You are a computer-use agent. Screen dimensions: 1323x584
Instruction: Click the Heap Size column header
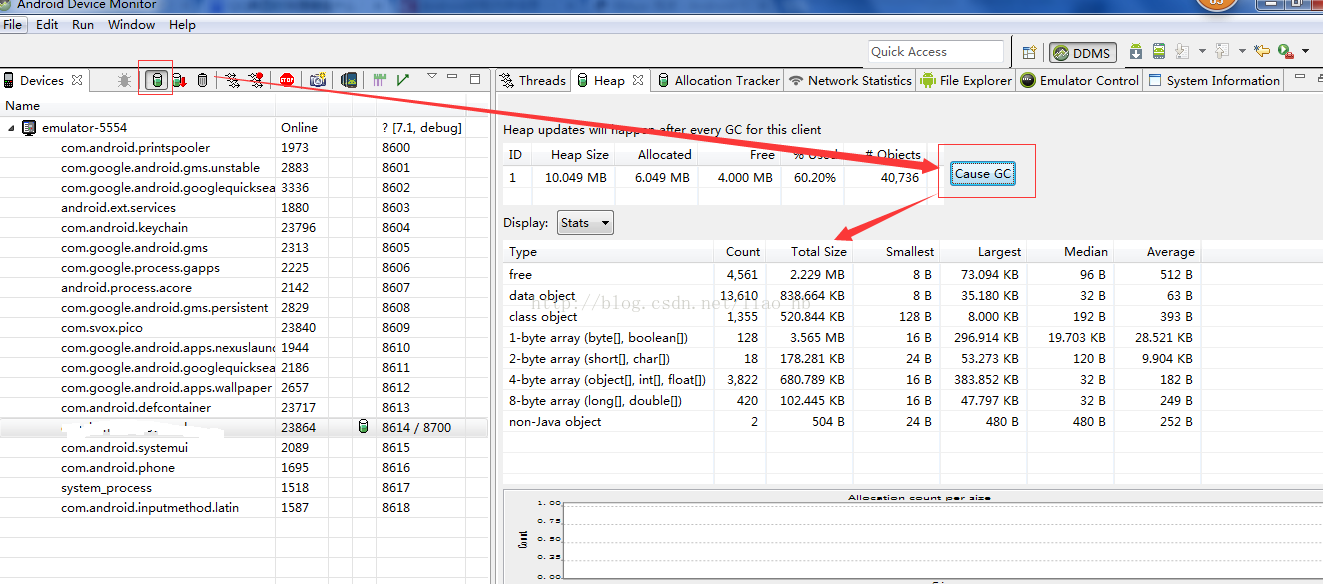click(x=572, y=154)
